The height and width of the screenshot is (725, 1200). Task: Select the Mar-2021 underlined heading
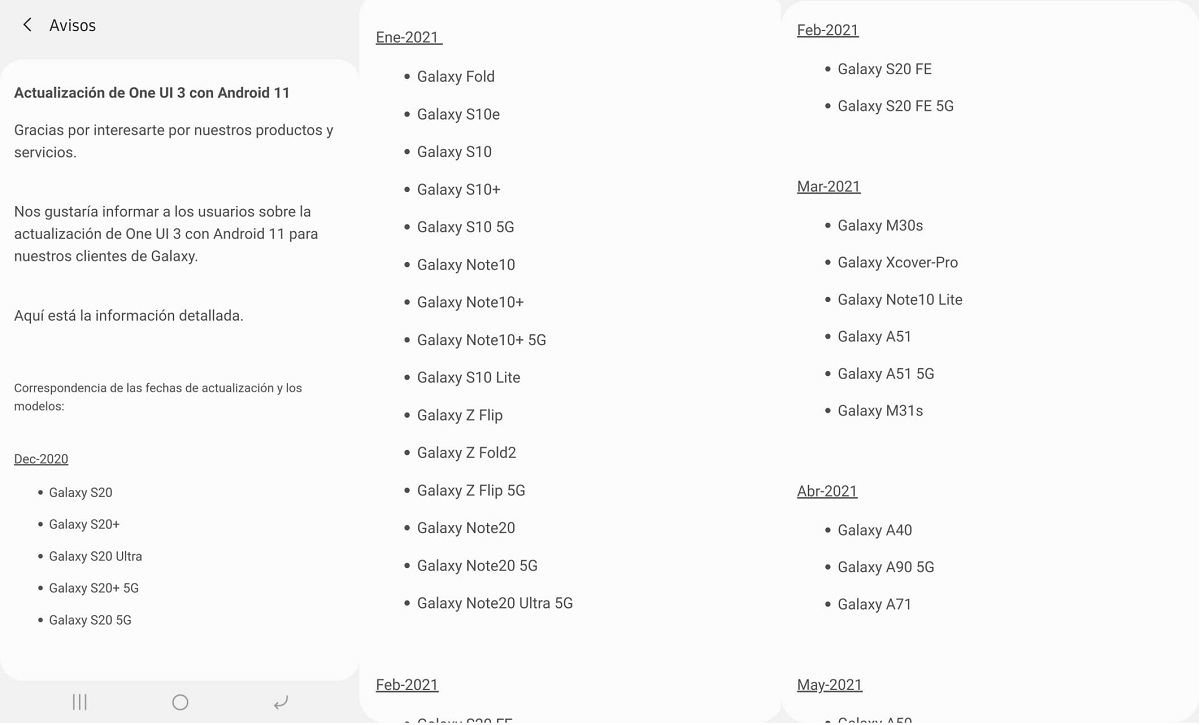[x=828, y=186]
